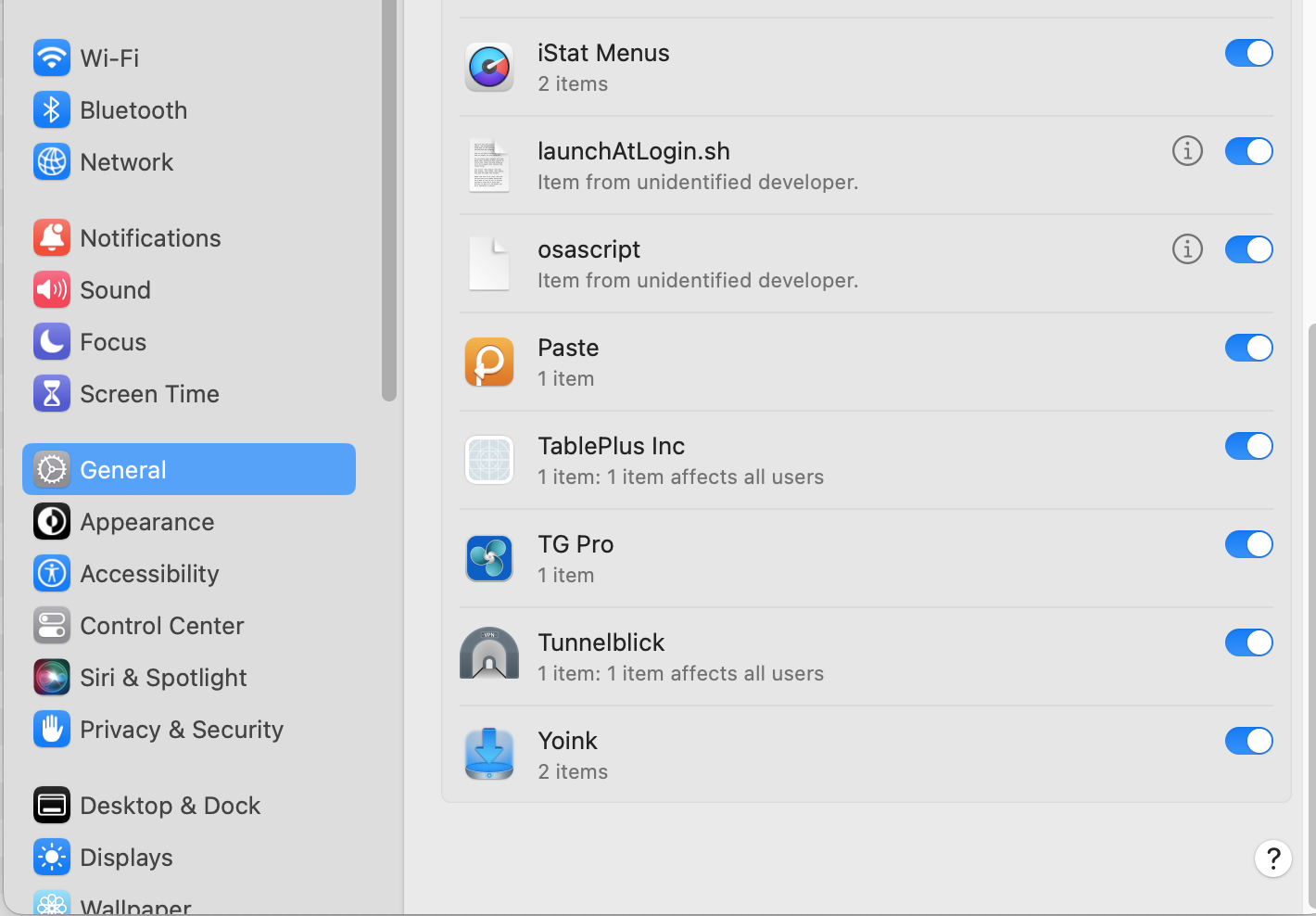Select Control Center in sidebar

[189, 625]
